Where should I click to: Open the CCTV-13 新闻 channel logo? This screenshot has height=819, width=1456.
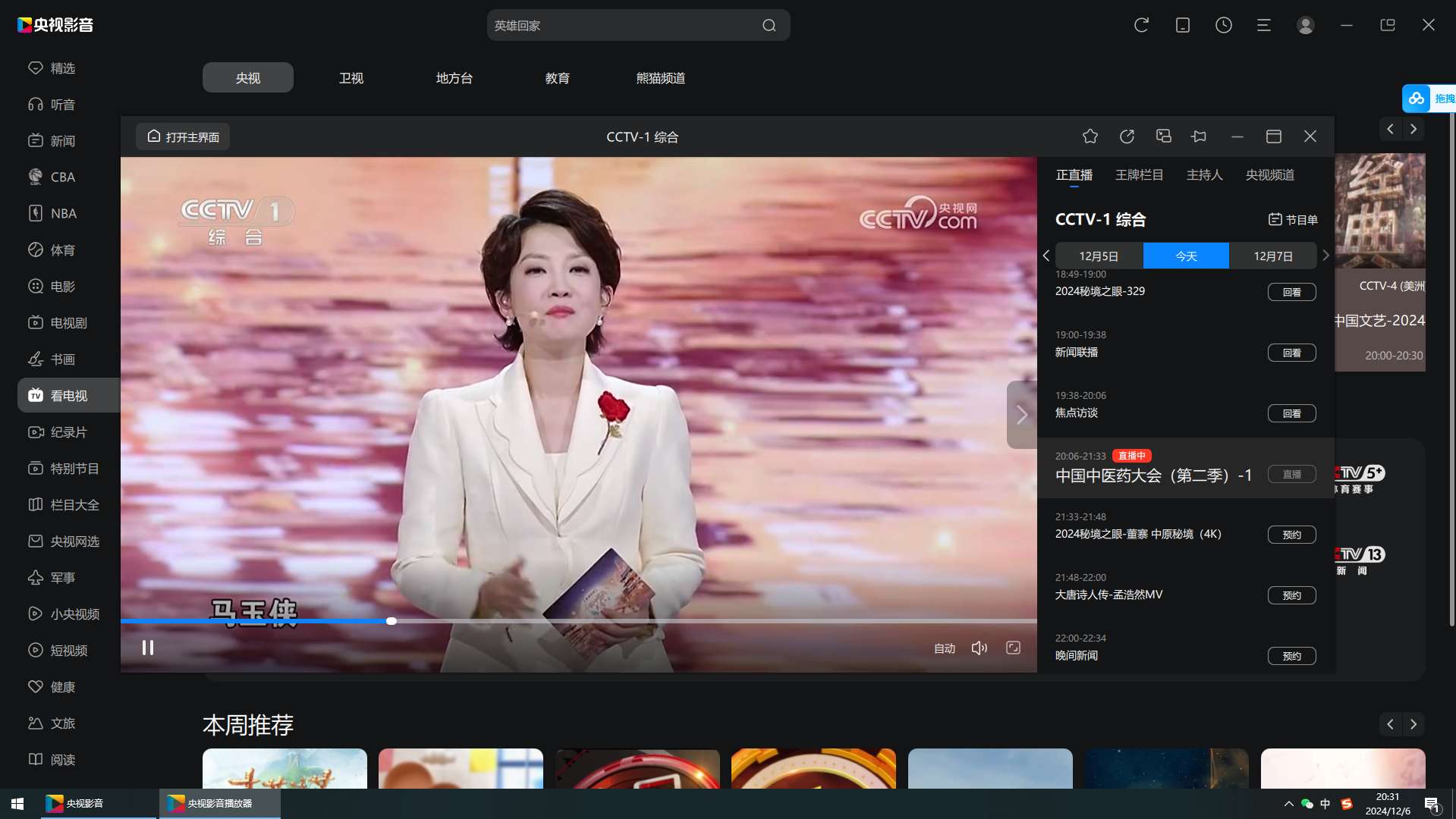[1361, 561]
